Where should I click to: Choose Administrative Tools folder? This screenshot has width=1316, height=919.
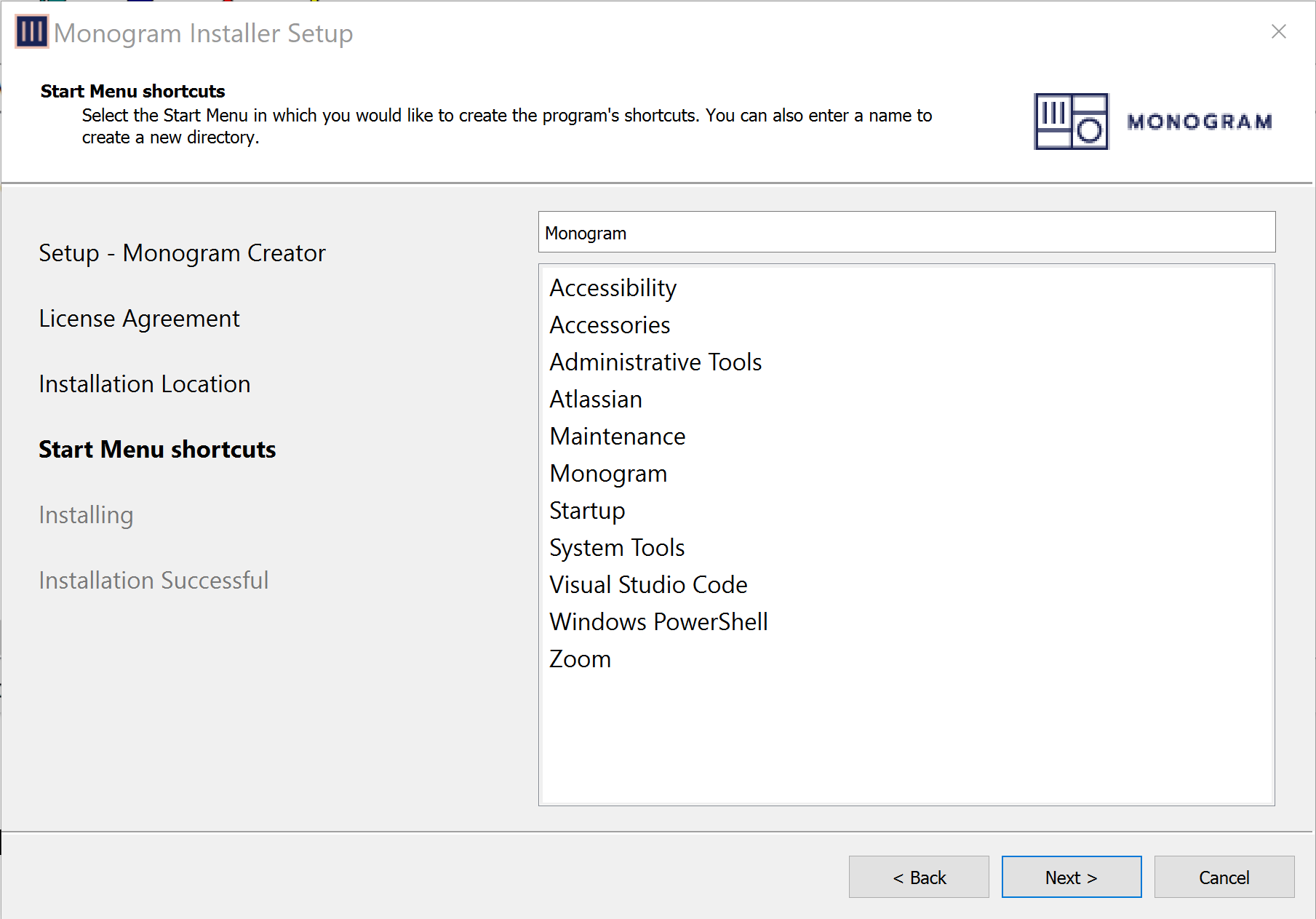(655, 362)
